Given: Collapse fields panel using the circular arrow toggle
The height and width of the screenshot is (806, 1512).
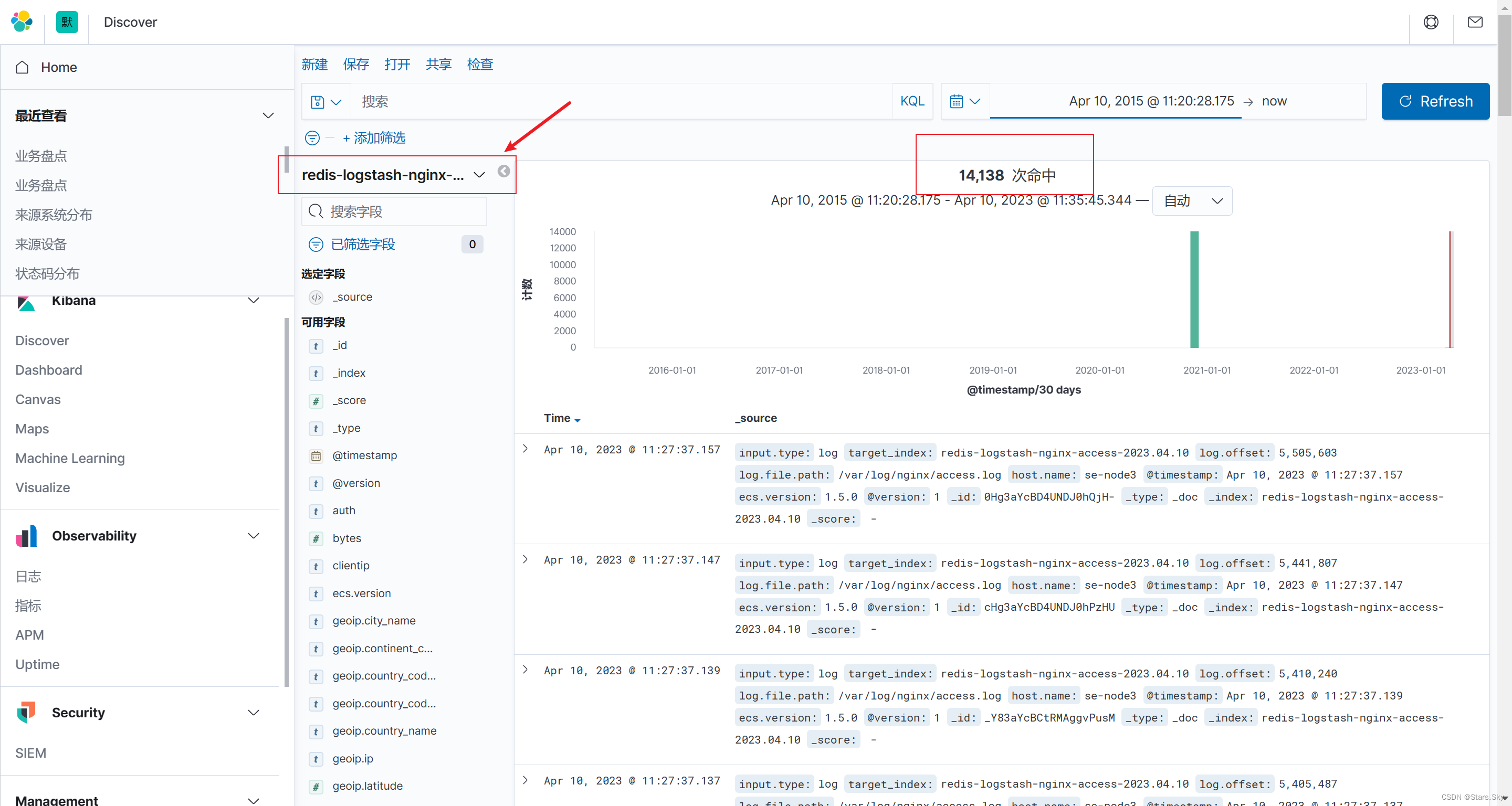Looking at the screenshot, I should (503, 172).
